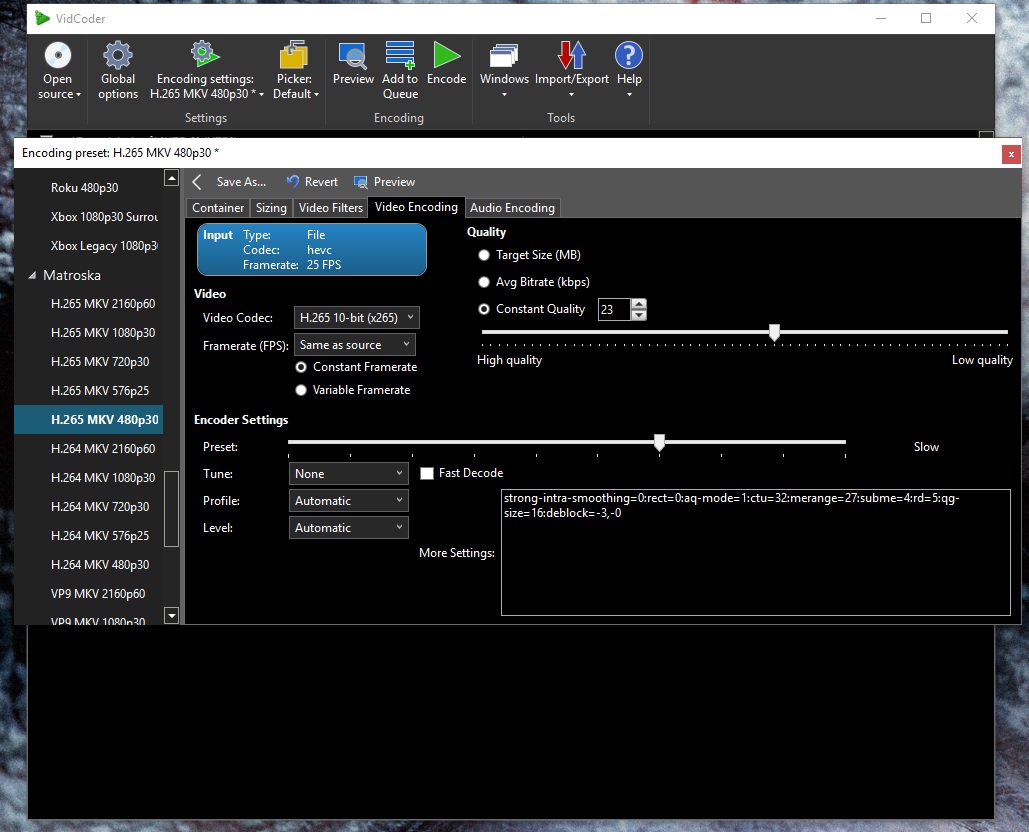Open the Tune dropdown
The image size is (1029, 832).
point(348,474)
